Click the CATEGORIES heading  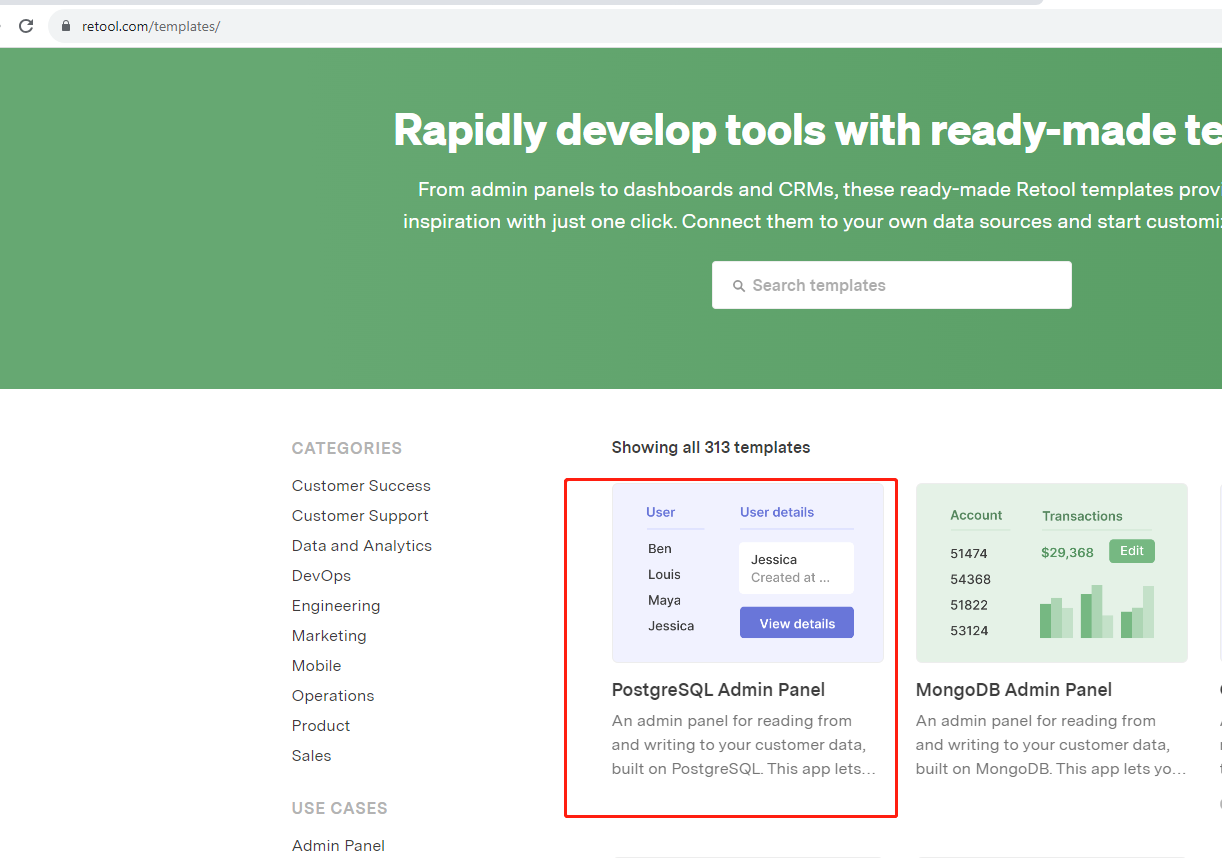click(347, 449)
